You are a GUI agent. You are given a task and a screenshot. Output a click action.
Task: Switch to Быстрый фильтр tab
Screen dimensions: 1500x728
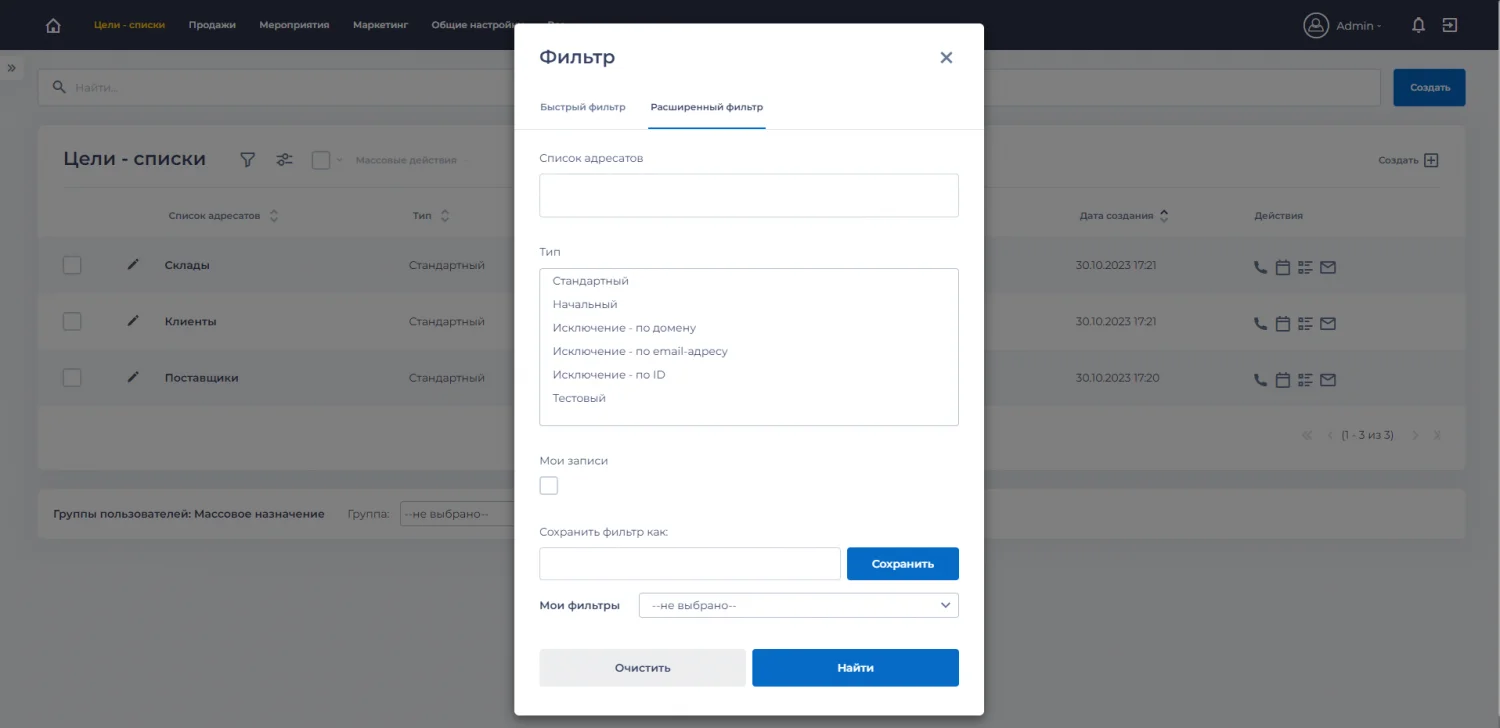582,107
